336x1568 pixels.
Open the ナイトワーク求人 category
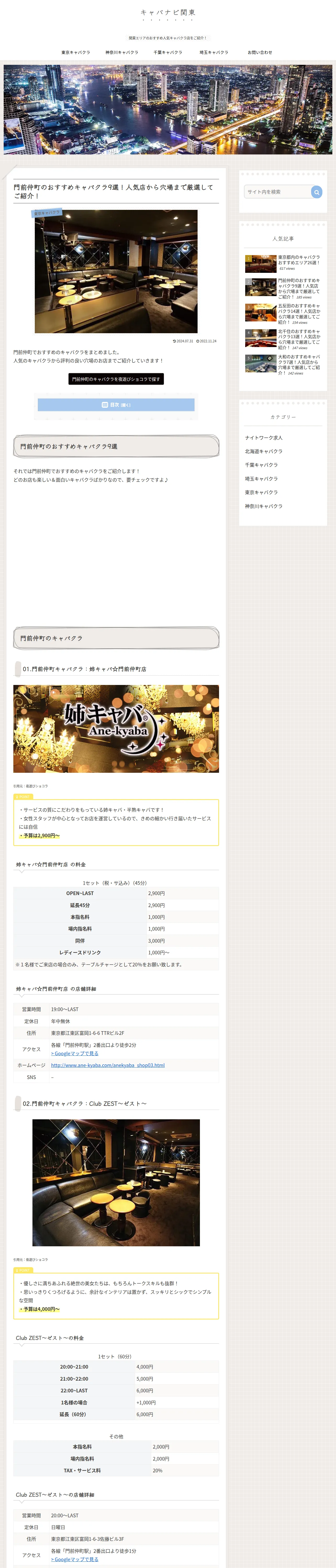[264, 438]
